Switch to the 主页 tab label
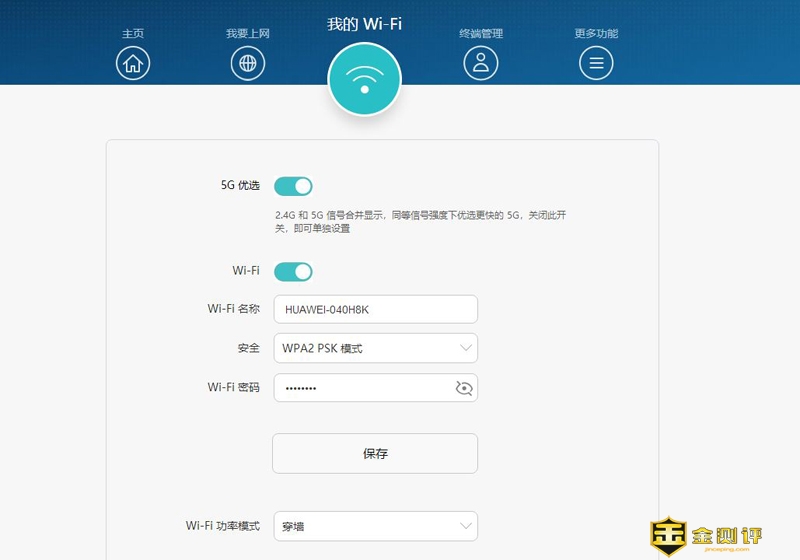 coord(133,34)
